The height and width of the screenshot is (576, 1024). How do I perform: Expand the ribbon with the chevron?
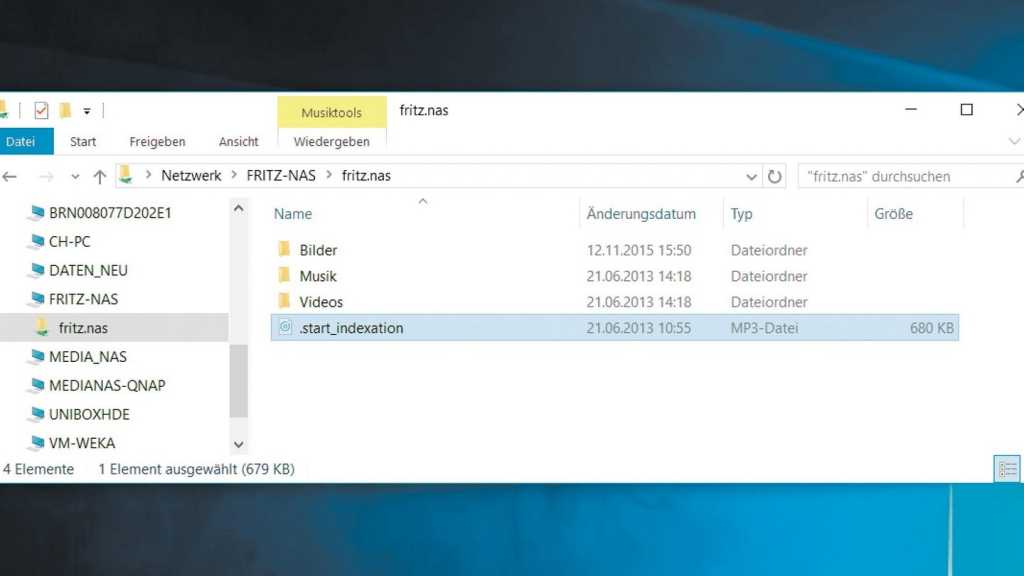tap(1014, 141)
